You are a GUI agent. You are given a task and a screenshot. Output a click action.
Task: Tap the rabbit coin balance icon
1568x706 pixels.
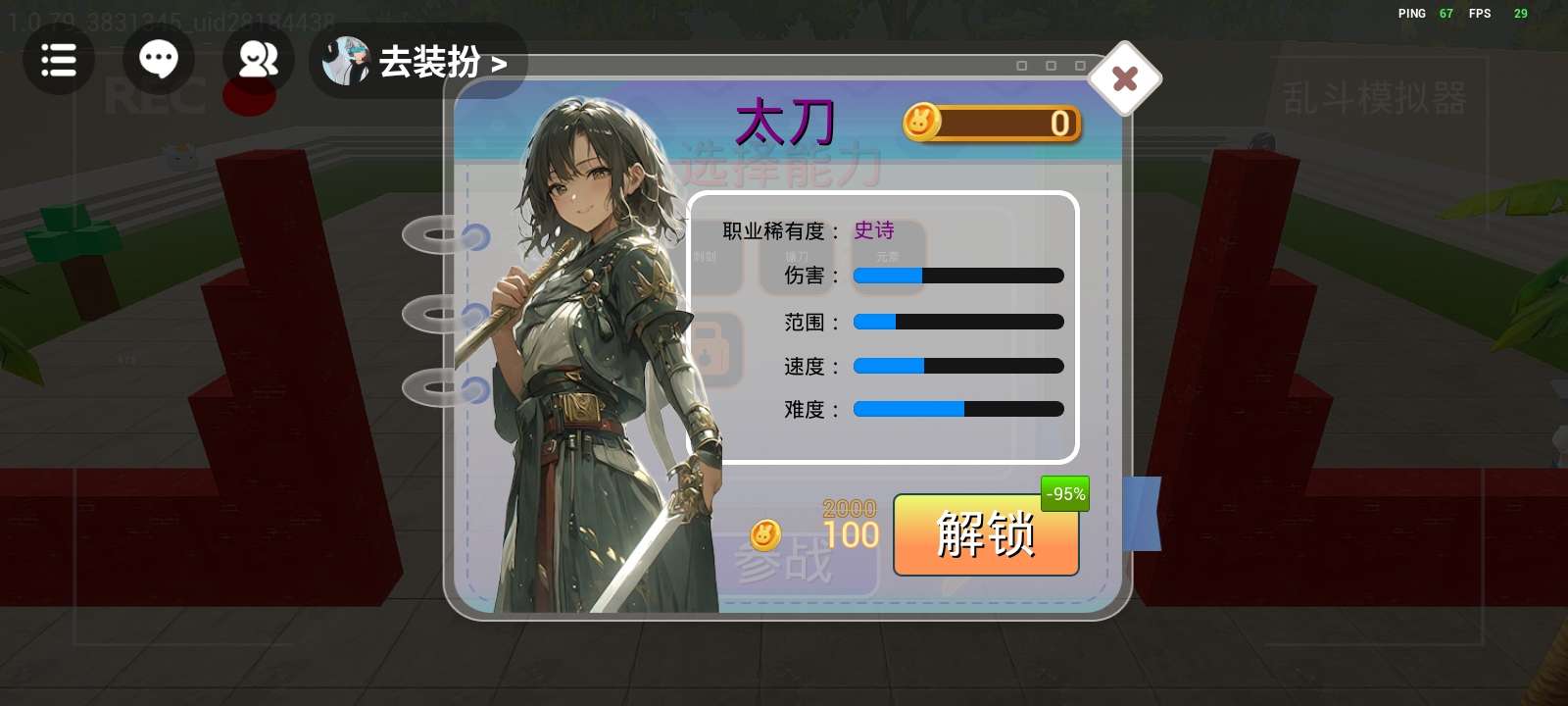(x=921, y=122)
